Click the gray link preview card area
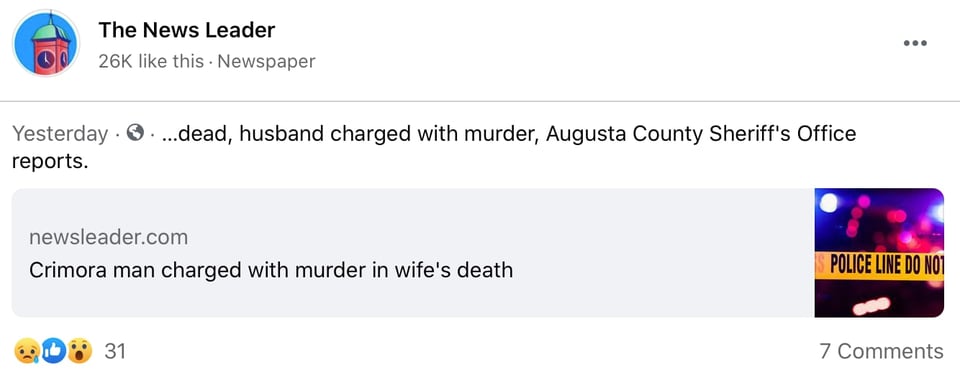The width and height of the screenshot is (960, 375). click(413, 252)
